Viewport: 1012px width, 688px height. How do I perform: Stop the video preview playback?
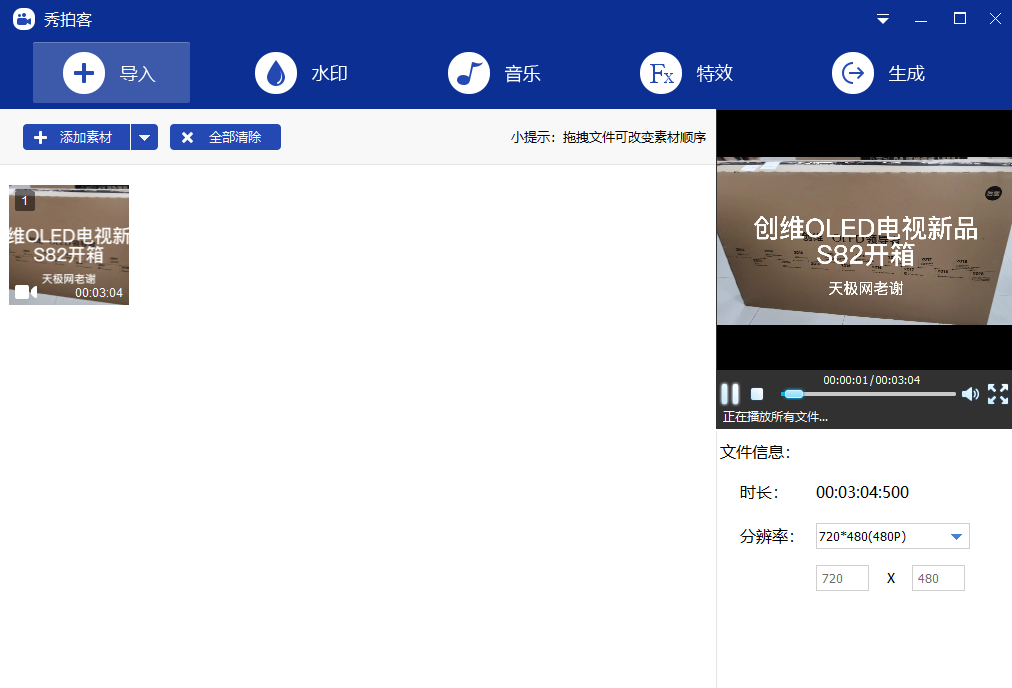click(757, 394)
